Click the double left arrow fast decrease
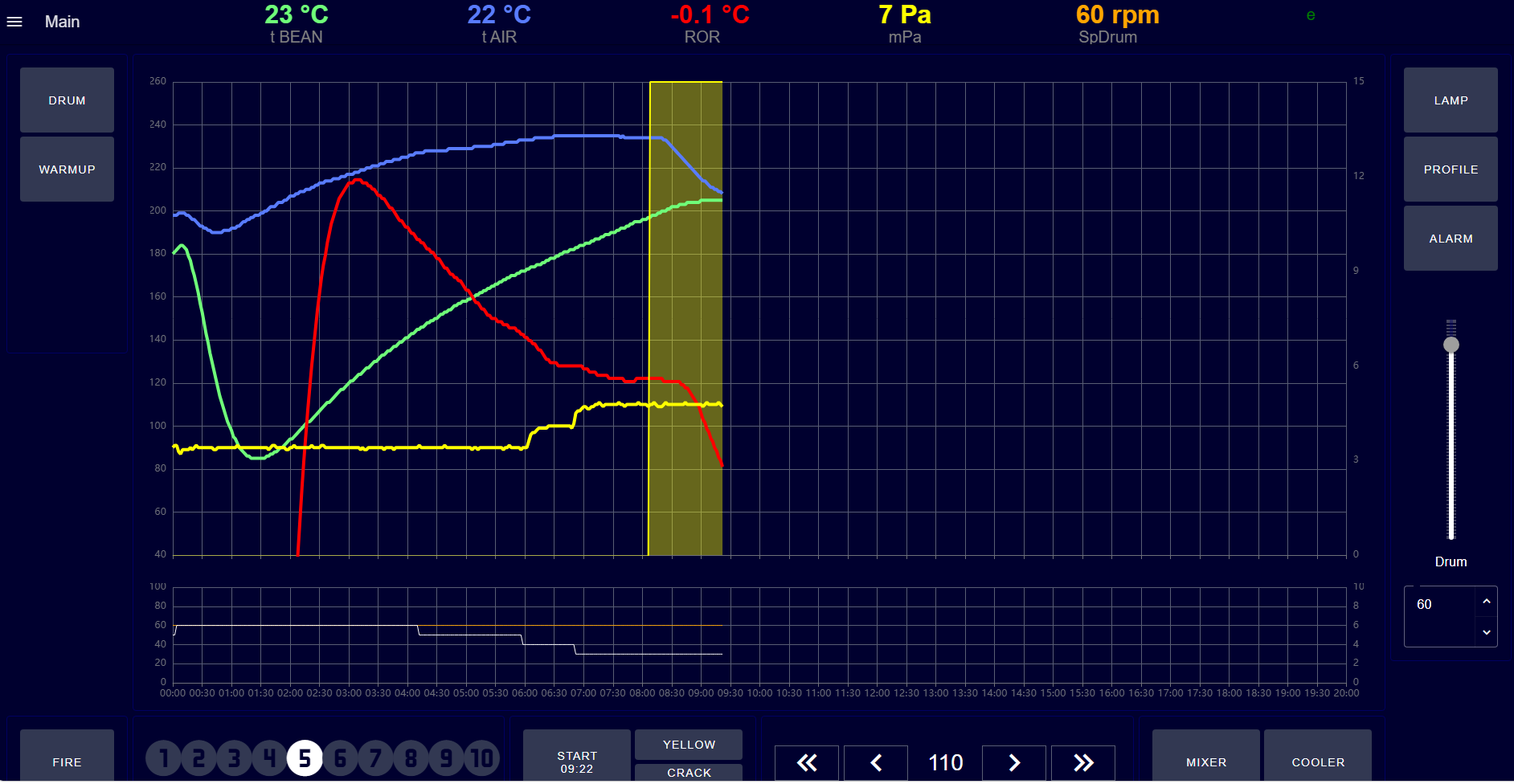The width and height of the screenshot is (1514, 784). click(x=807, y=762)
